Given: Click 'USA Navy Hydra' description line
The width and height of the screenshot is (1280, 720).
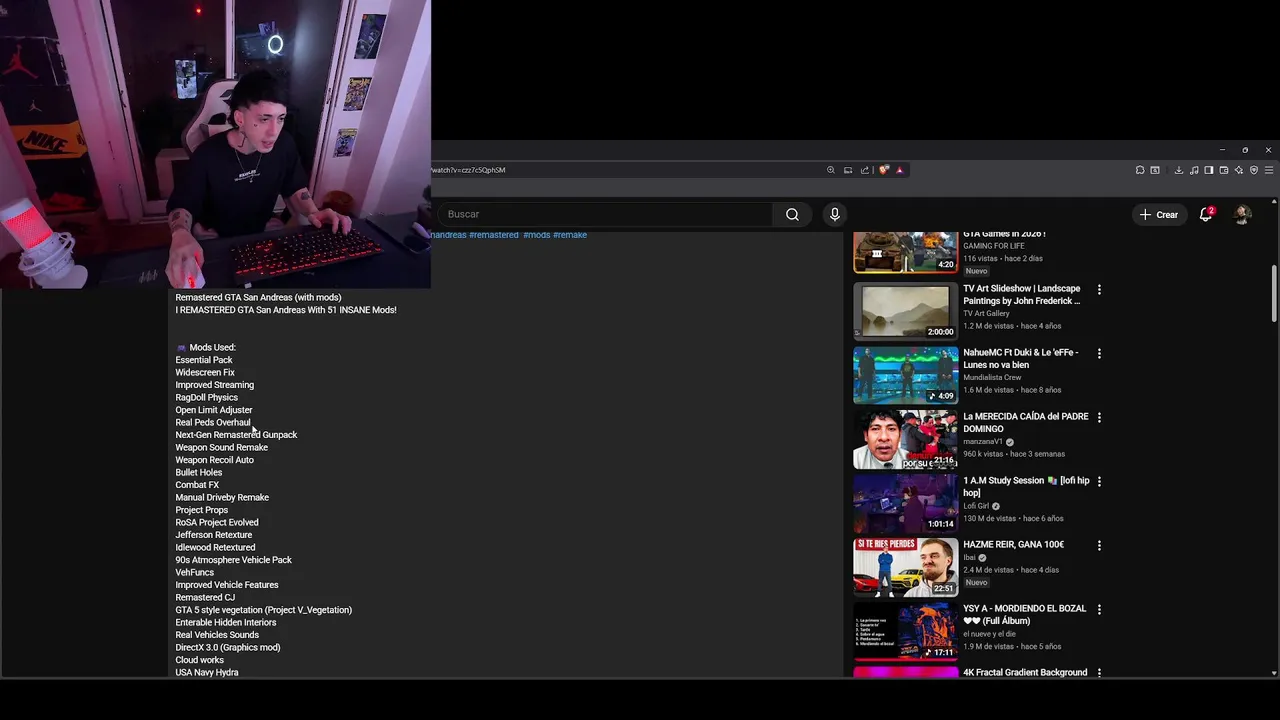Looking at the screenshot, I should (207, 672).
